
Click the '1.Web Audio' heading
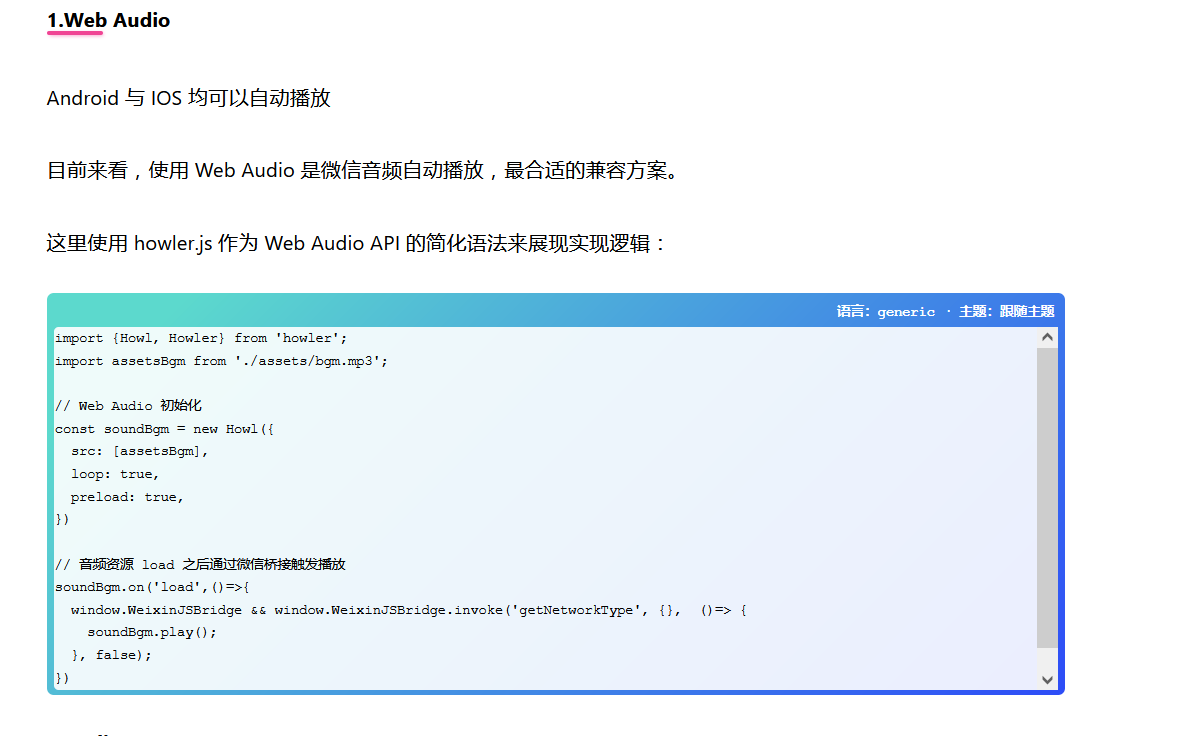(x=109, y=20)
